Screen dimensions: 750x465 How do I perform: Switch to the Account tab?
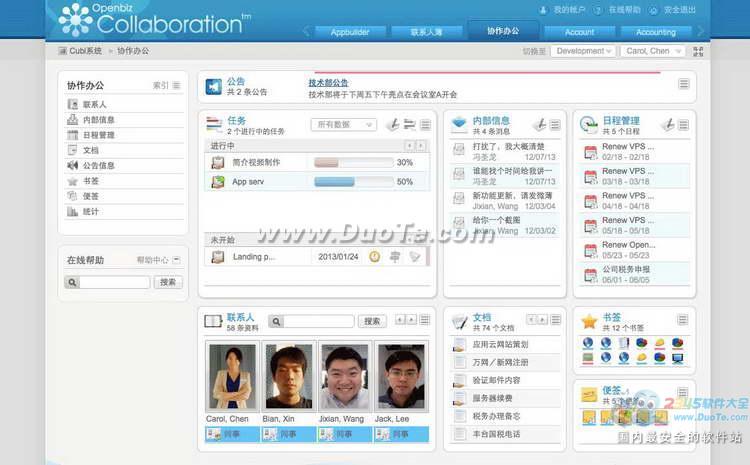[x=579, y=32]
